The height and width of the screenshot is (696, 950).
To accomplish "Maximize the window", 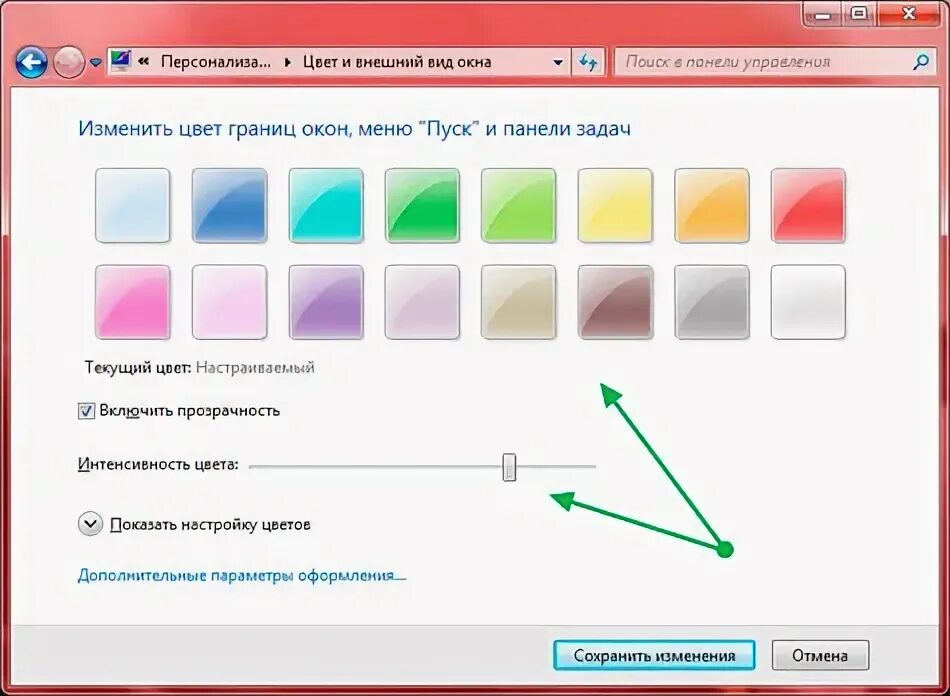I will [x=859, y=13].
